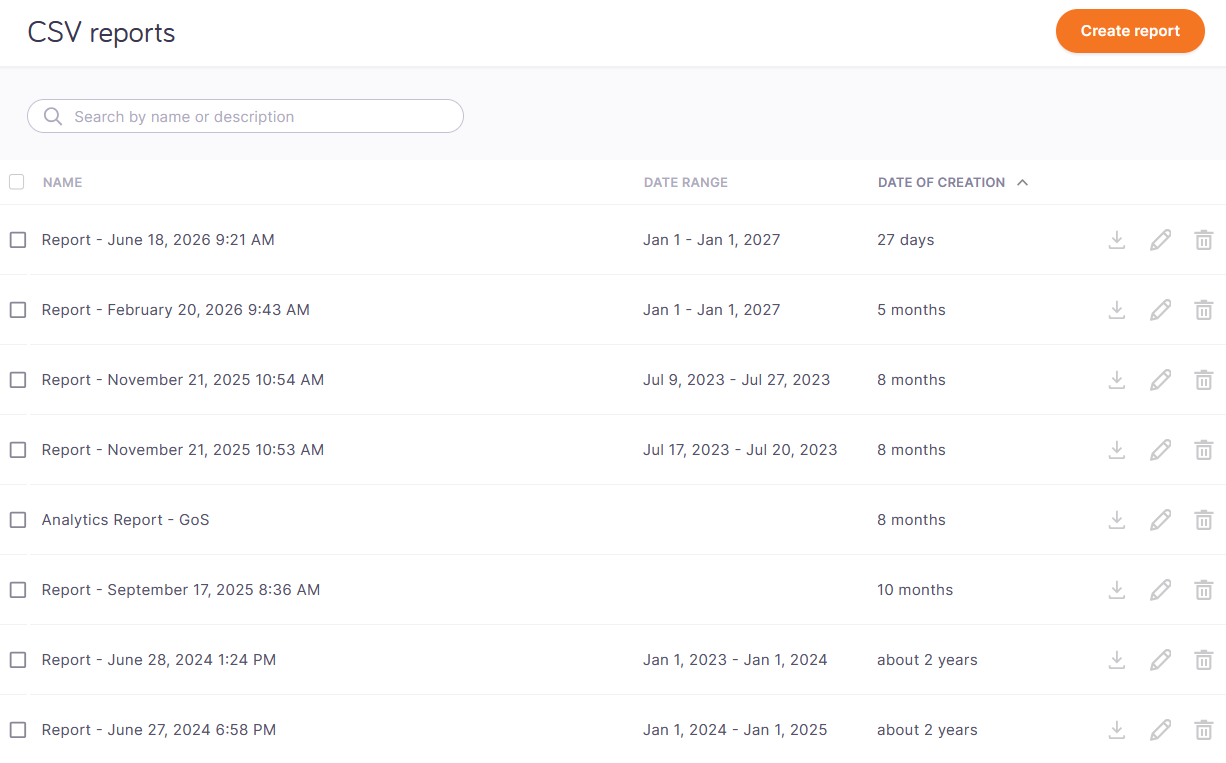Sort by the Name column header
The height and width of the screenshot is (763, 1226).
click(x=63, y=183)
